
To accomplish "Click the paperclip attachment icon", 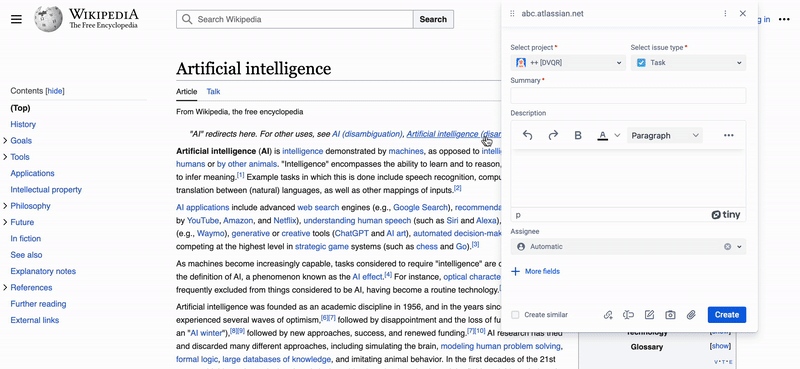I will click(x=691, y=315).
